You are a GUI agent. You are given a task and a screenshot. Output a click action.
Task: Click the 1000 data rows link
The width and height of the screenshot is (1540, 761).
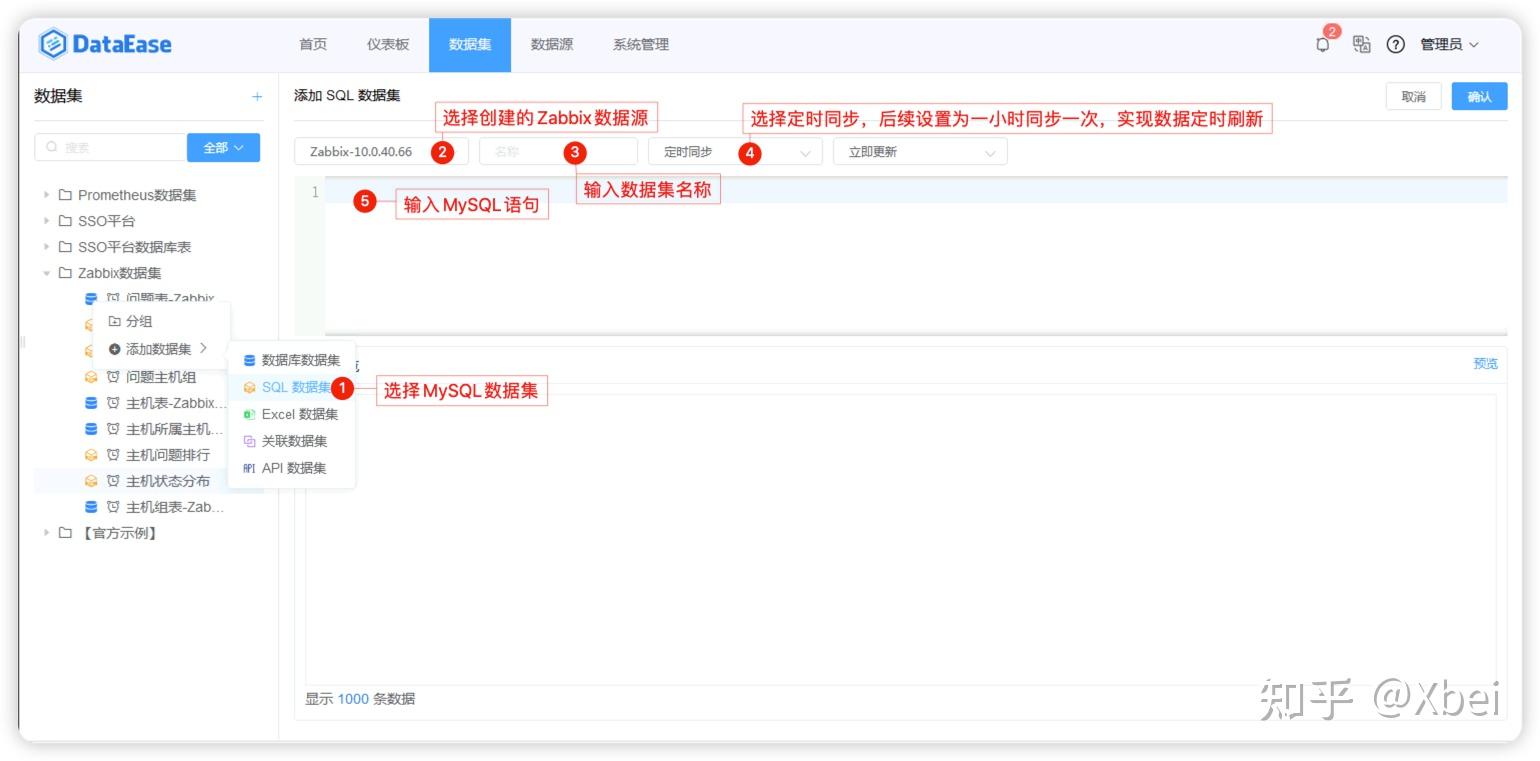pyautogui.click(x=352, y=699)
